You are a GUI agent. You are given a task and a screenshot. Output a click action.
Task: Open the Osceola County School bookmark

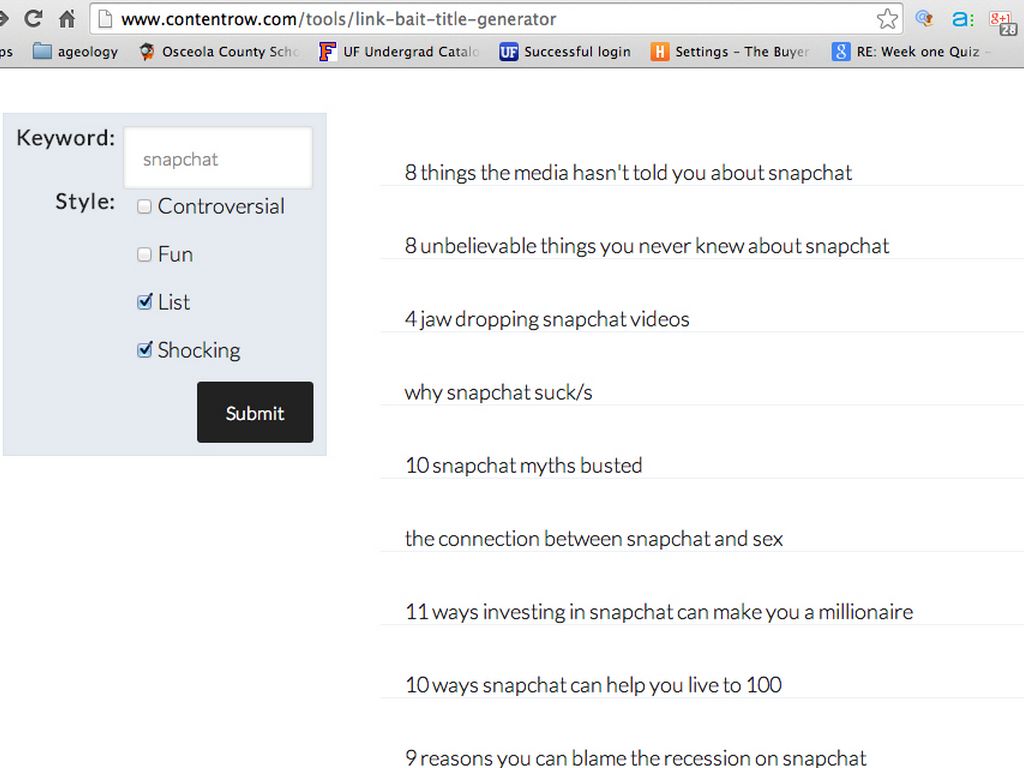point(219,52)
